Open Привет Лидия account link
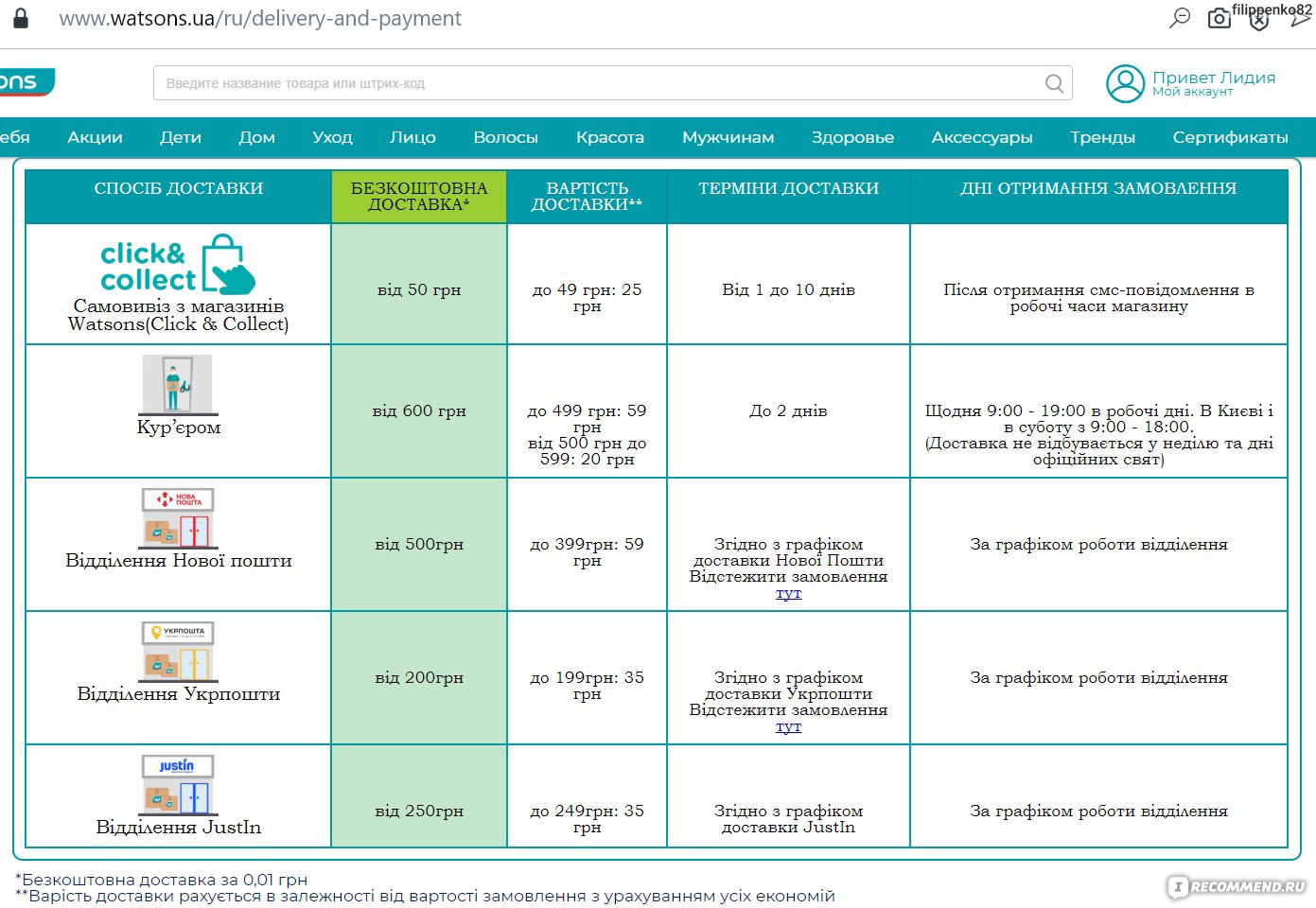This screenshot has width=1316, height=908. coord(1214,78)
